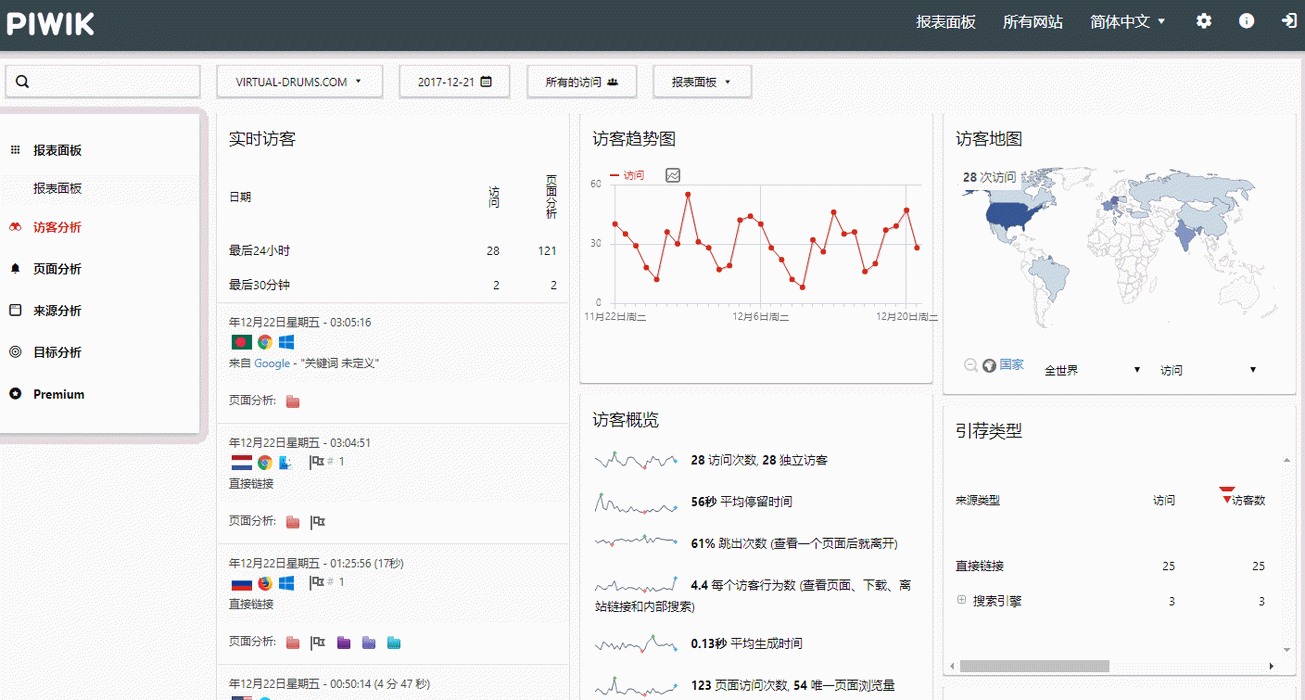Image resolution: width=1305 pixels, height=700 pixels.
Task: Click inside the search input field
Action: pos(103,81)
